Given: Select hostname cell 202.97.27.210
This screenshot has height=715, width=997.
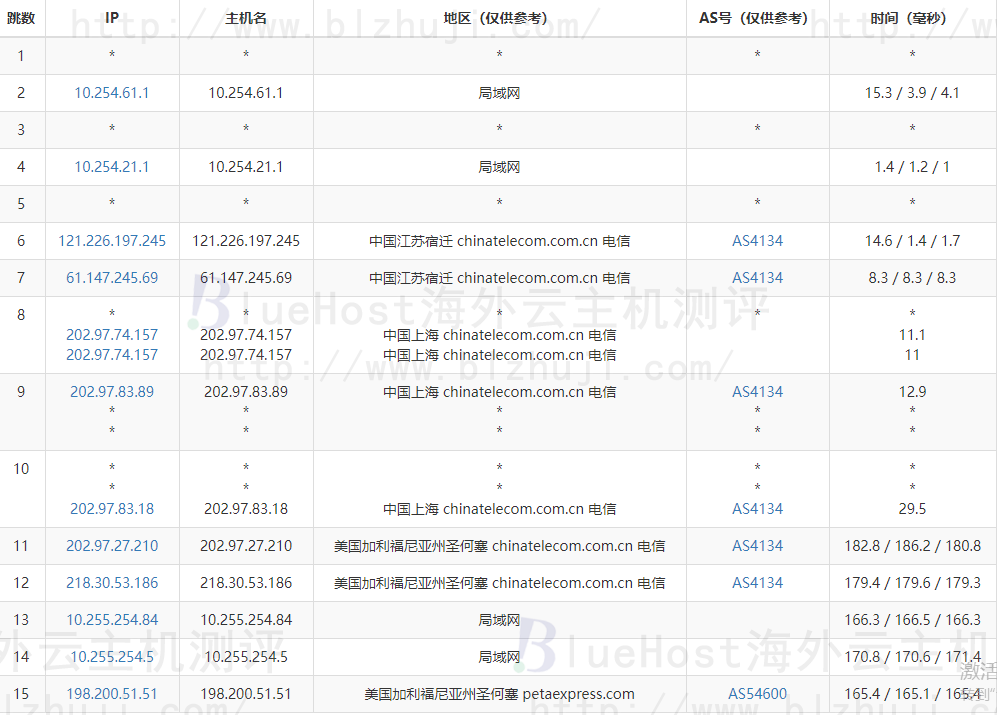Looking at the screenshot, I should pyautogui.click(x=246, y=545).
